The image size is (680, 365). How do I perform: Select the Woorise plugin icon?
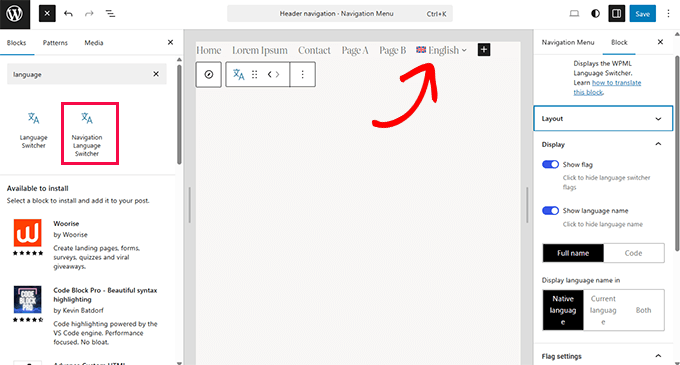[x=28, y=233]
